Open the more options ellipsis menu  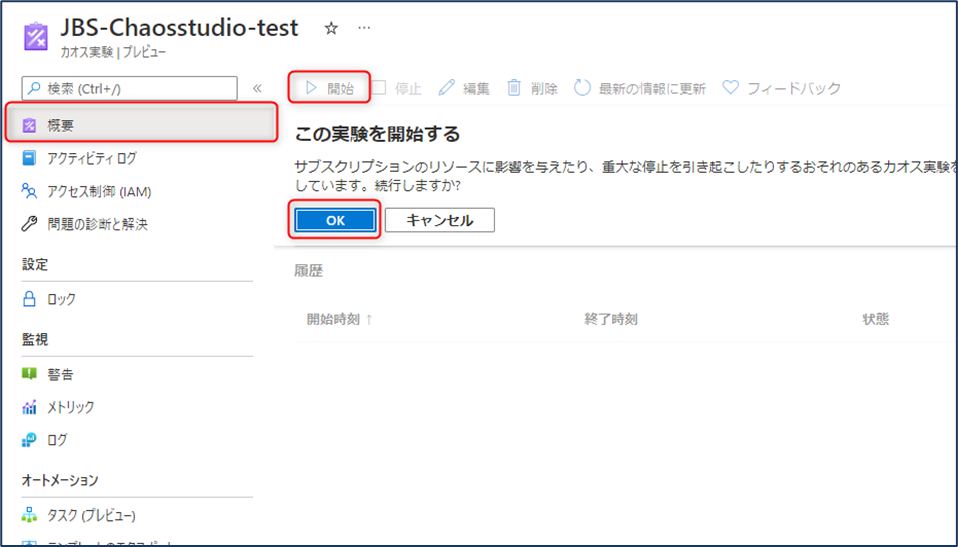point(364,28)
